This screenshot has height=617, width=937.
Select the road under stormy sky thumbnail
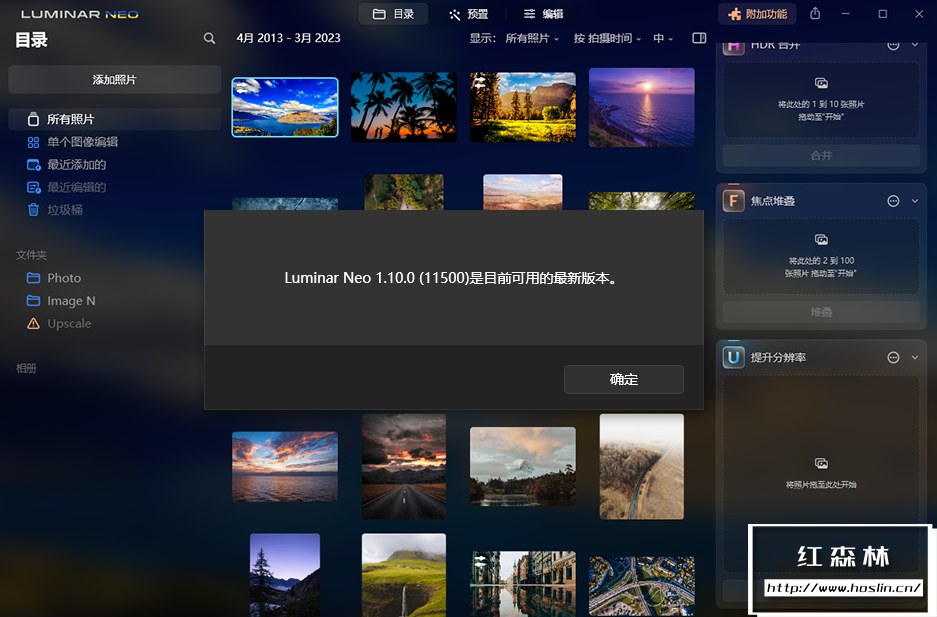404,466
